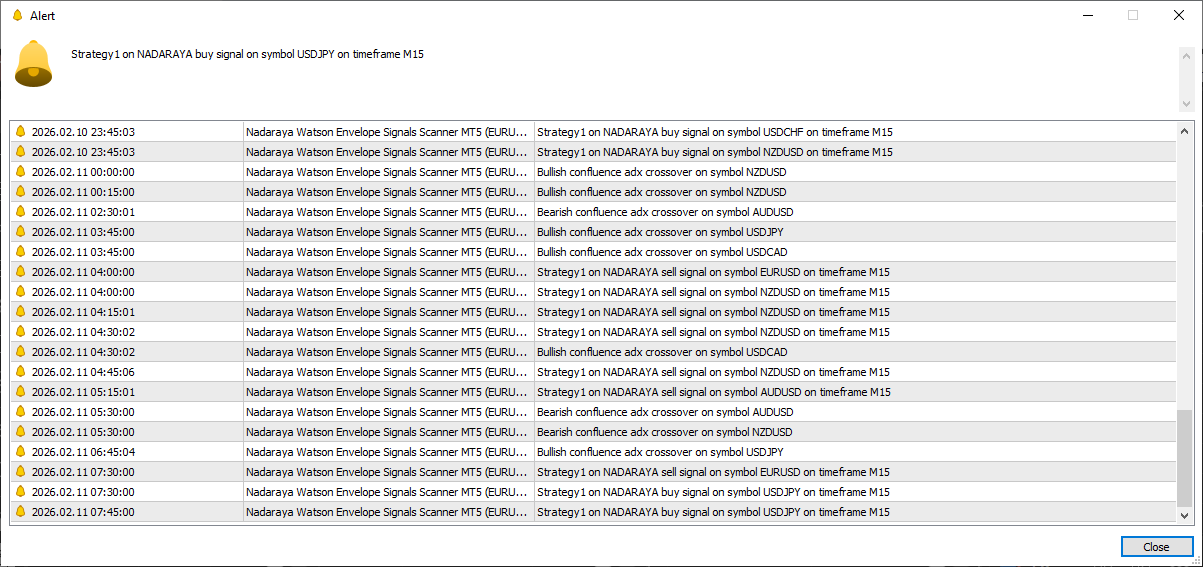Image resolution: width=1203 pixels, height=567 pixels.
Task: Click bell icon of the 04:45:06 alert row
Action: [x=19, y=372]
